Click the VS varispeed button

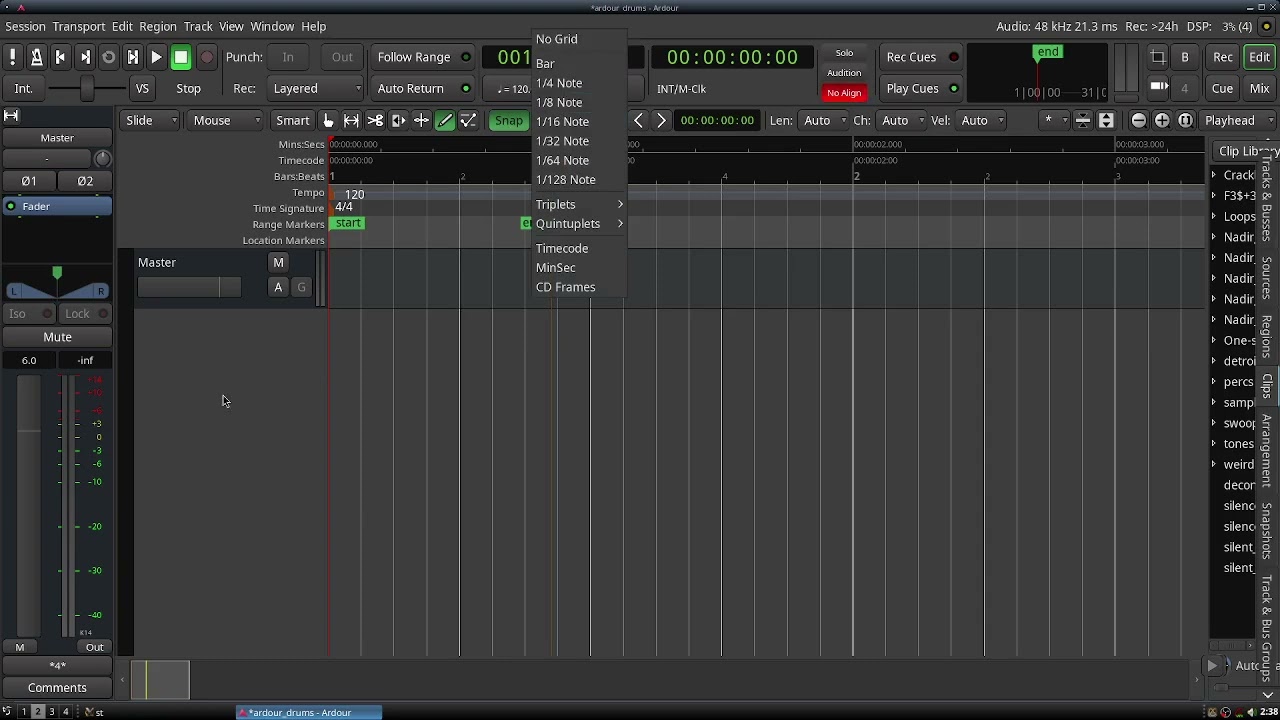[142, 88]
